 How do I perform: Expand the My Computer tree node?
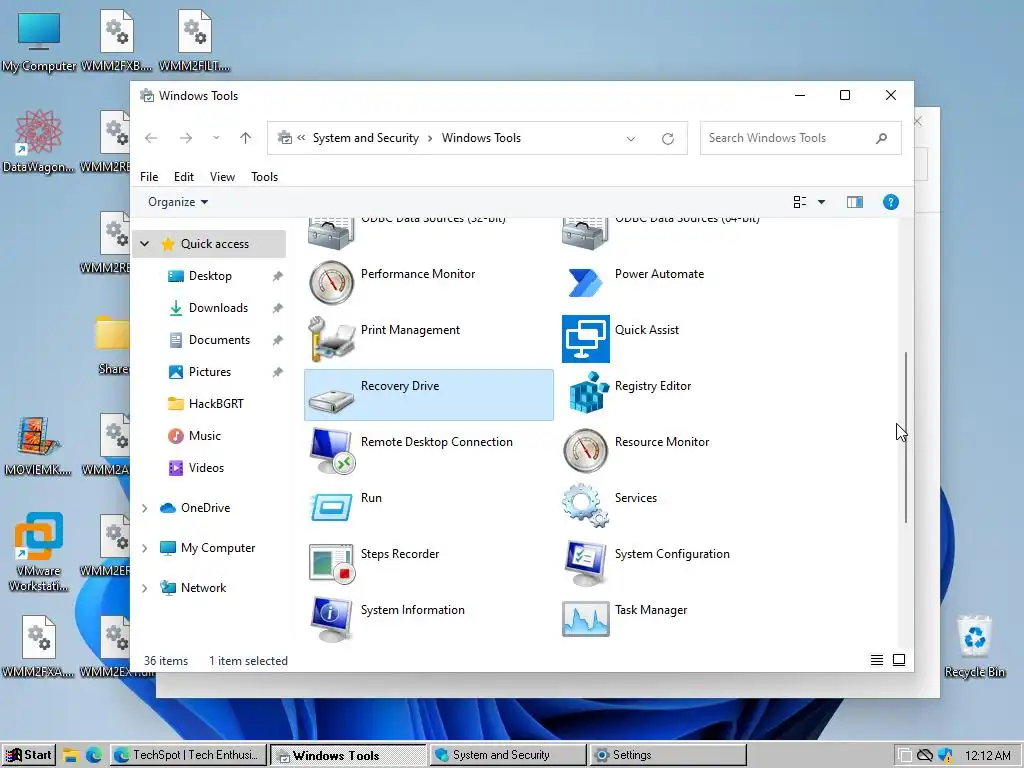pyautogui.click(x=145, y=548)
